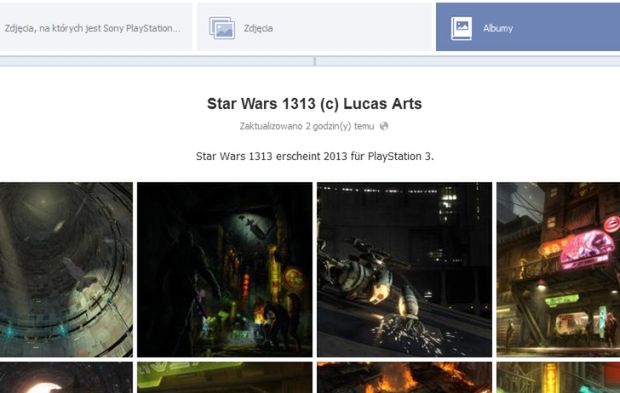This screenshot has height=393, width=620.
Task: Click the album title Star Wars 1313 (c) Lucas Arts
Action: tap(314, 104)
